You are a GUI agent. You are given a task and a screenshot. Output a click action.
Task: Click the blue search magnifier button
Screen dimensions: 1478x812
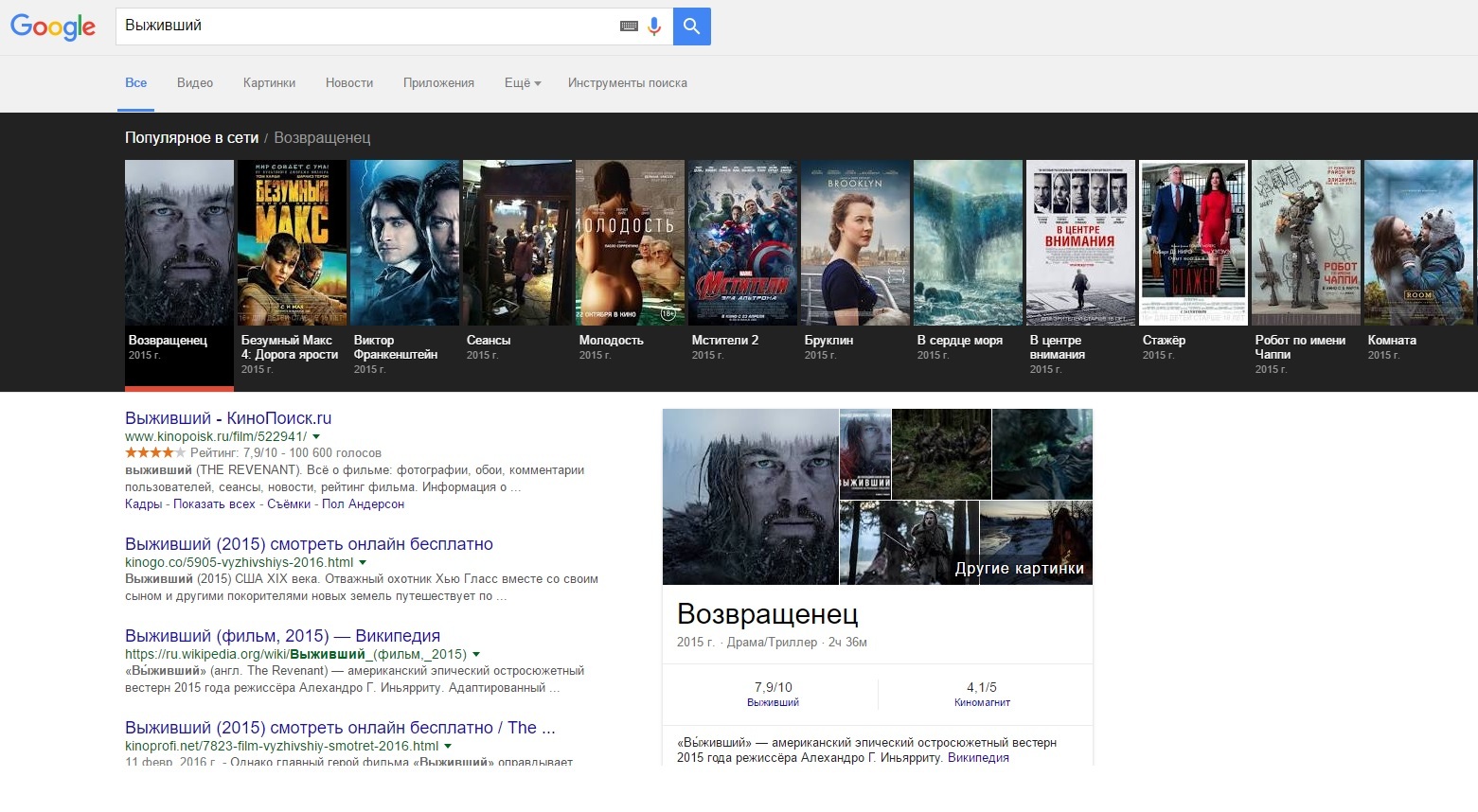pos(692,26)
